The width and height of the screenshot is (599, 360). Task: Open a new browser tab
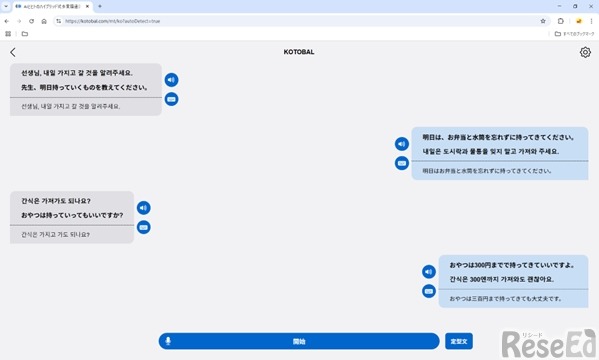[x=100, y=6]
